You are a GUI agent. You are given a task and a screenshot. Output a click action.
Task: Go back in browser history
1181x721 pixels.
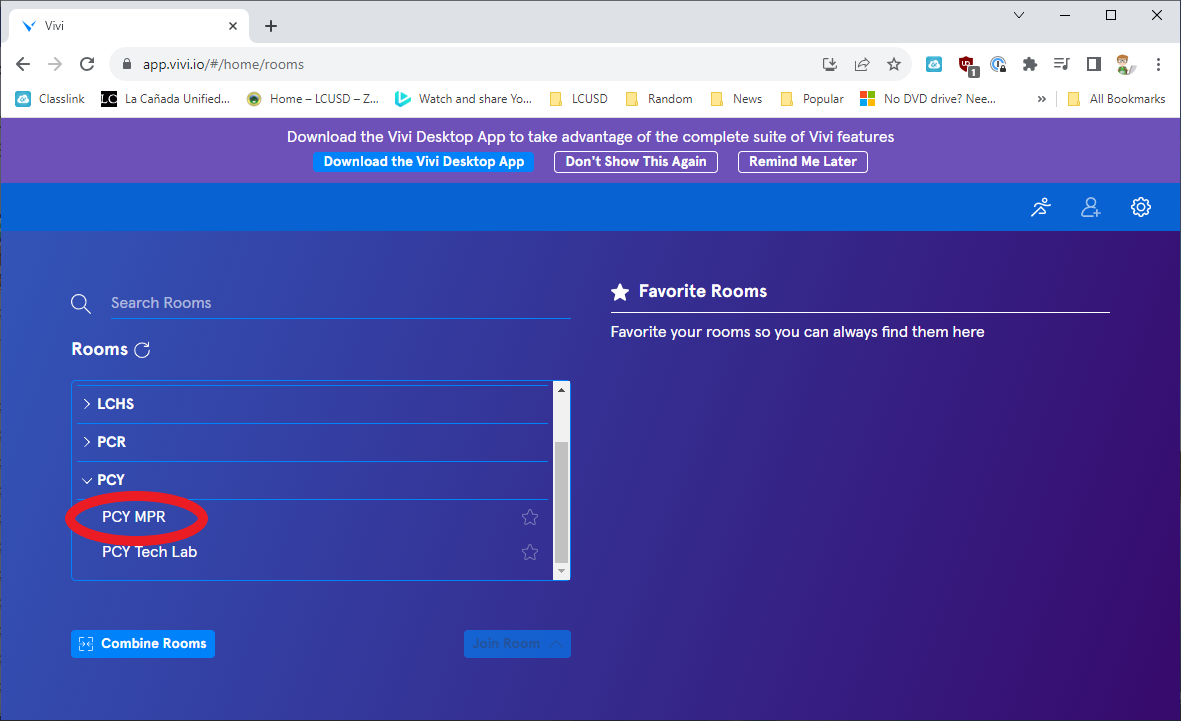pyautogui.click(x=23, y=64)
